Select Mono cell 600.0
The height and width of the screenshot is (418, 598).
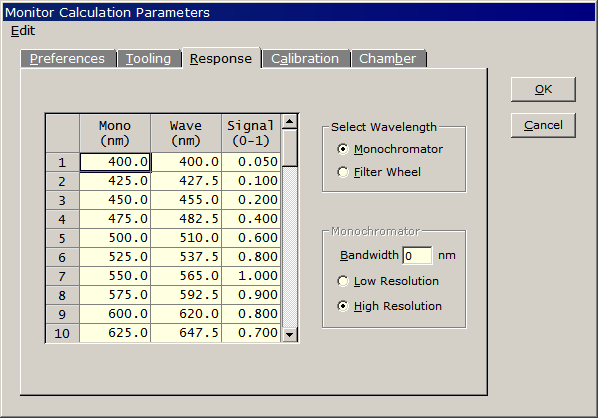click(115, 314)
